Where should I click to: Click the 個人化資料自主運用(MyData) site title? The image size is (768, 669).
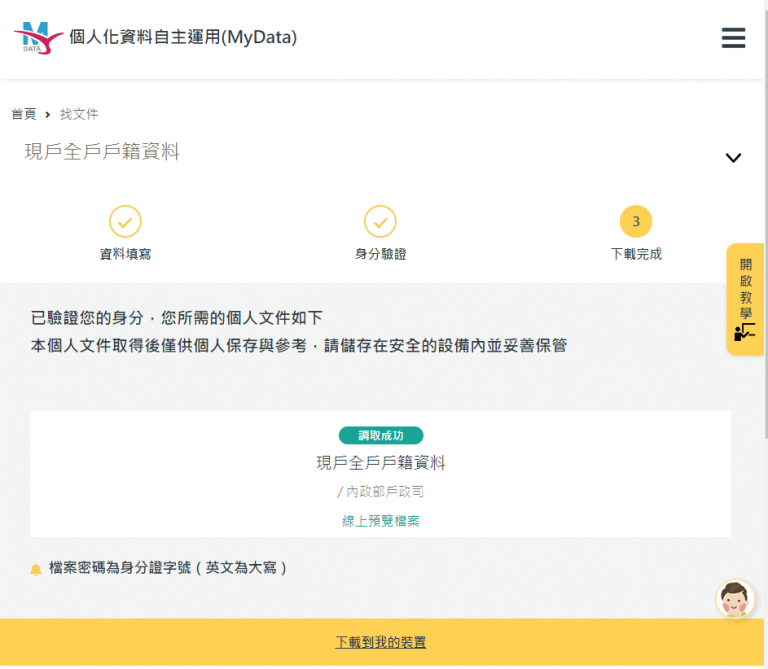(183, 38)
